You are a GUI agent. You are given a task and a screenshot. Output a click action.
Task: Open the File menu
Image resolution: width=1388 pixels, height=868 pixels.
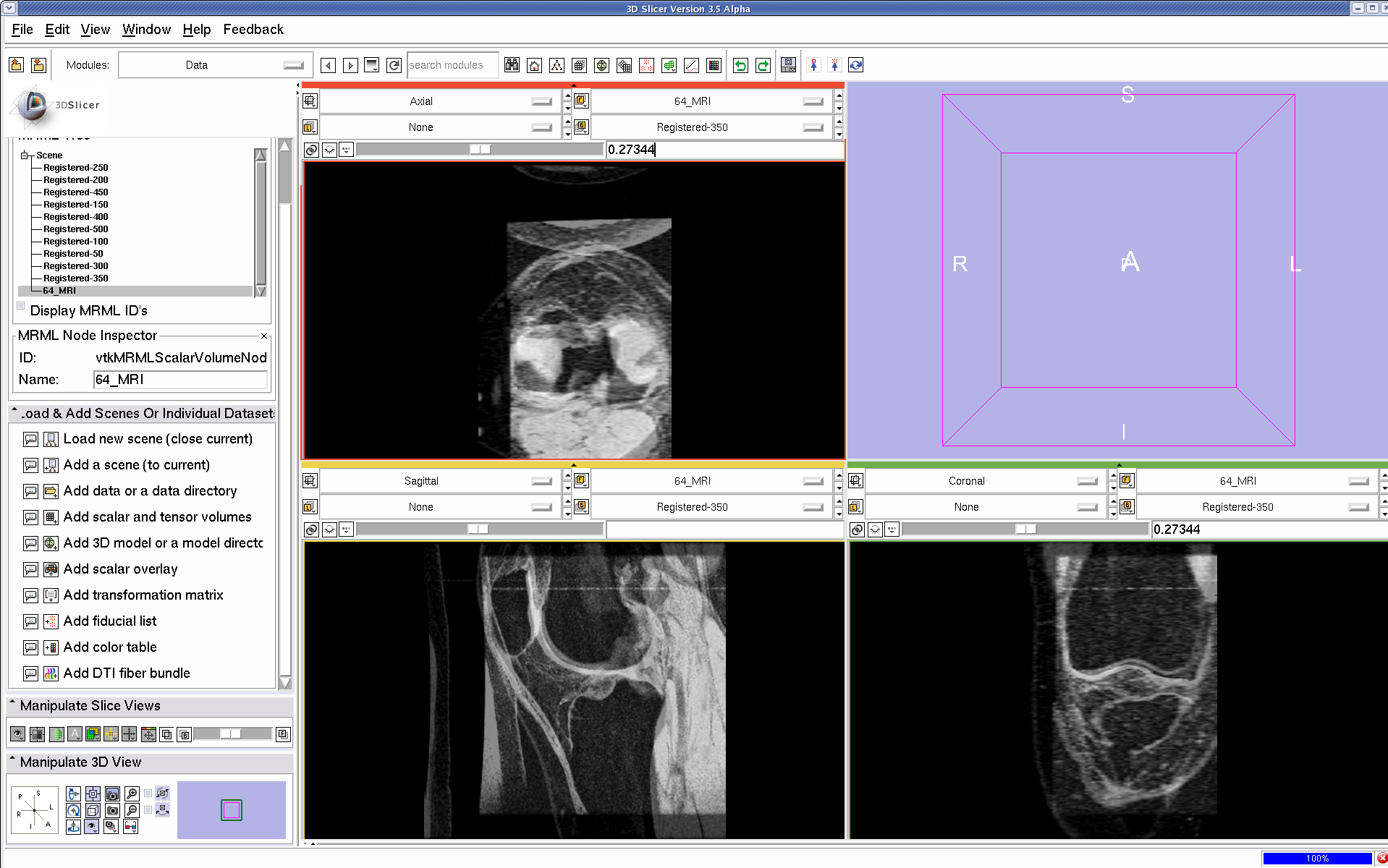(22, 29)
